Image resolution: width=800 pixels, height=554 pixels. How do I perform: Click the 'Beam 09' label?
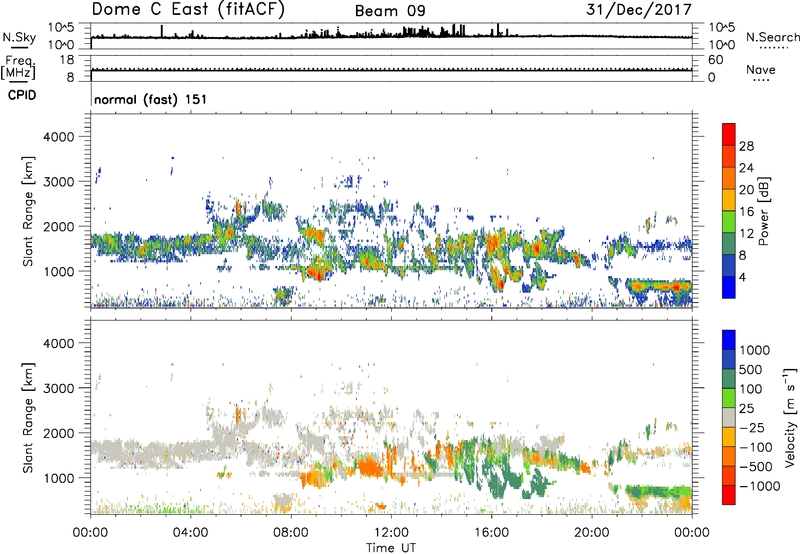[x=390, y=11]
